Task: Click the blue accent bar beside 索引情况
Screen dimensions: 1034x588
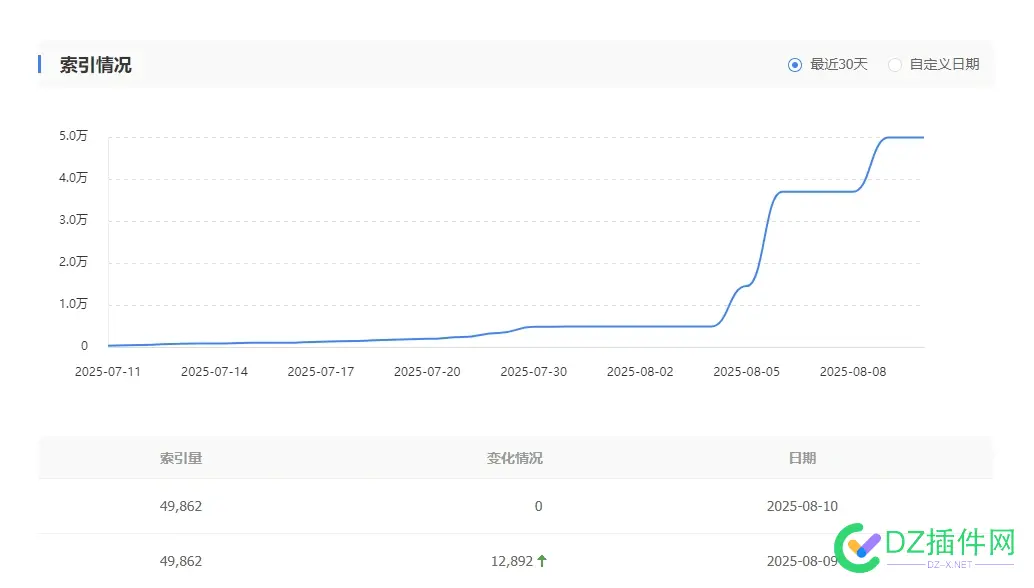Action: coord(39,64)
